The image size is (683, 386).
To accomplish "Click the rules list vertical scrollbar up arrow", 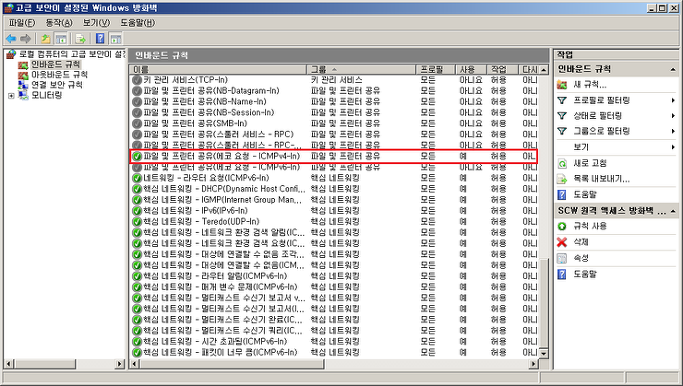I will click(x=543, y=70).
